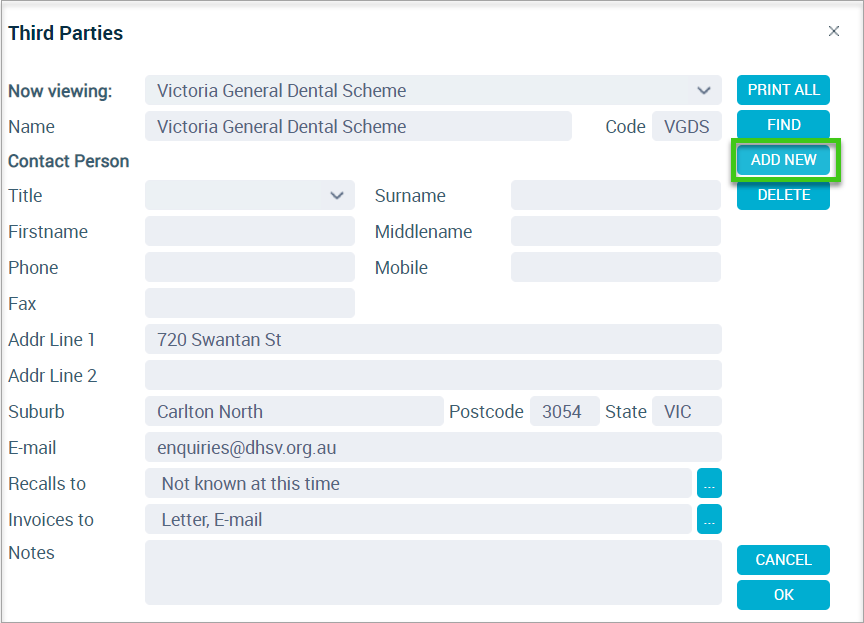Click the CANCEL button
This screenshot has height=623, width=864.
783,560
